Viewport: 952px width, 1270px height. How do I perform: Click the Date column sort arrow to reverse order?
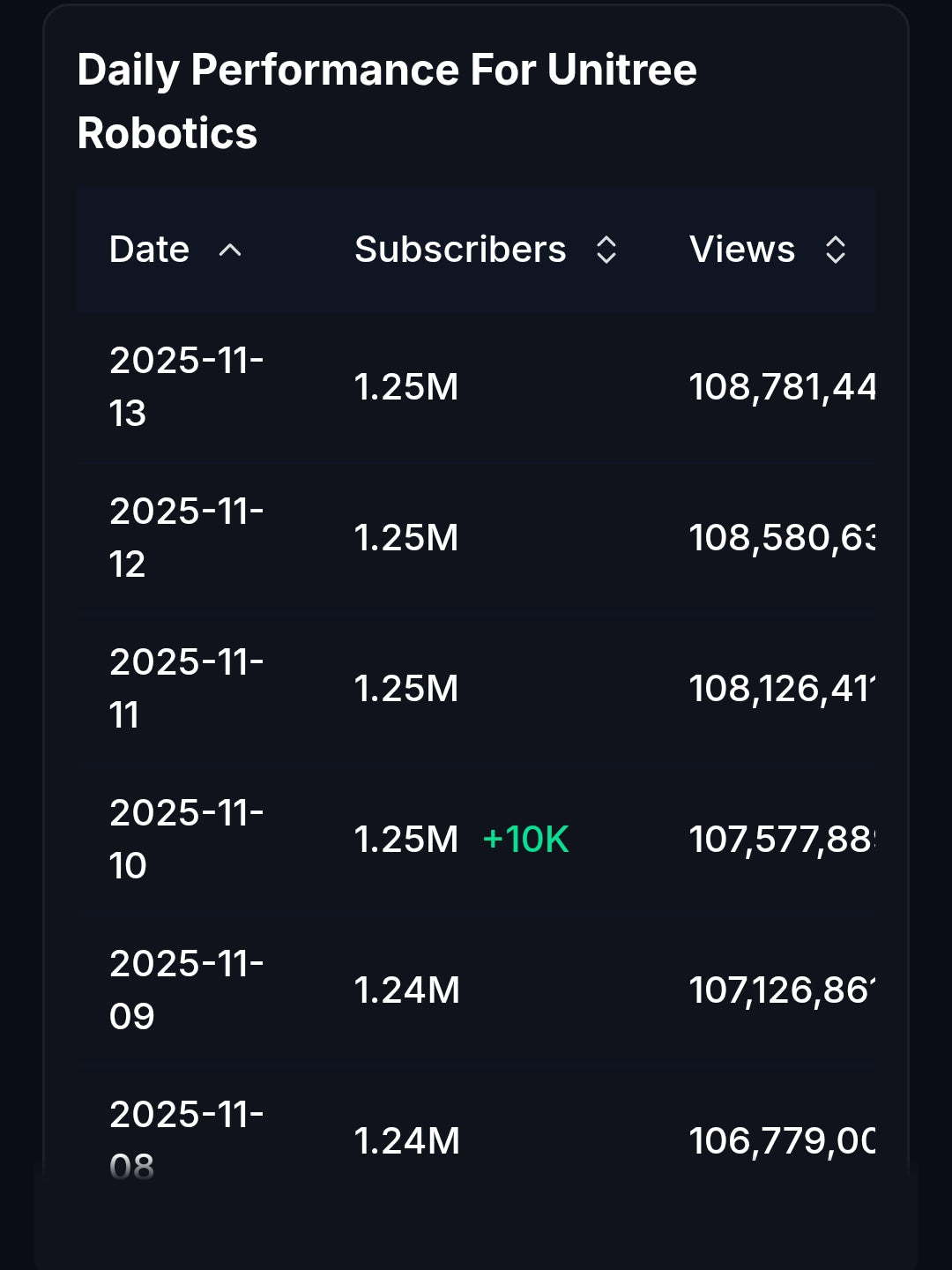point(229,251)
